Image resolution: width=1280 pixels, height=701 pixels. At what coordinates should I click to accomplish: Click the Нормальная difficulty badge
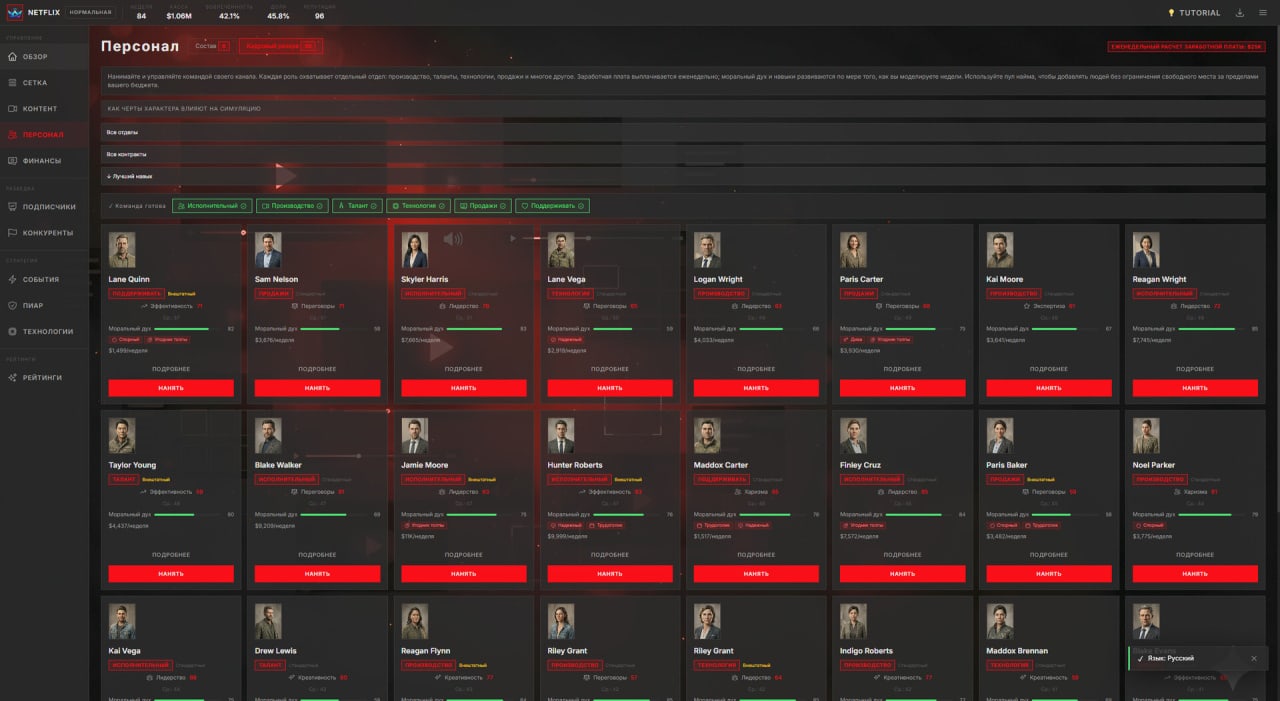[91, 13]
